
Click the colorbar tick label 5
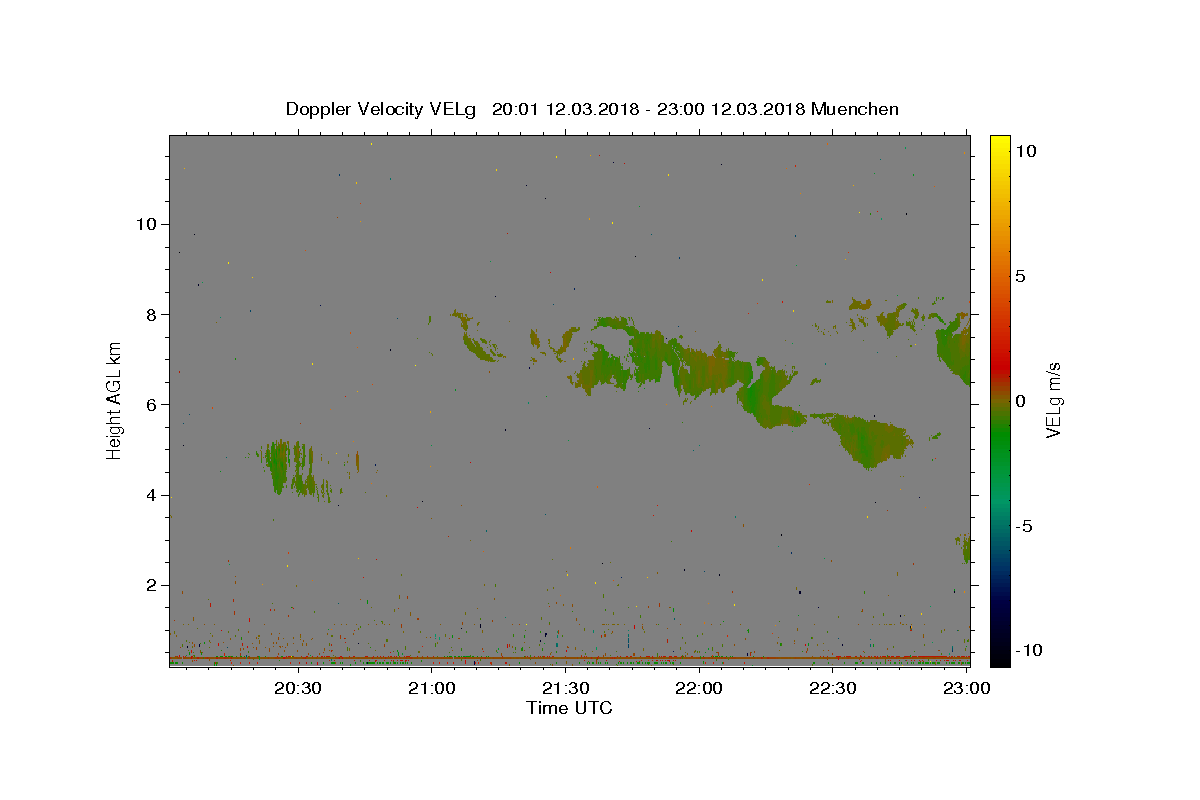[1020, 276]
